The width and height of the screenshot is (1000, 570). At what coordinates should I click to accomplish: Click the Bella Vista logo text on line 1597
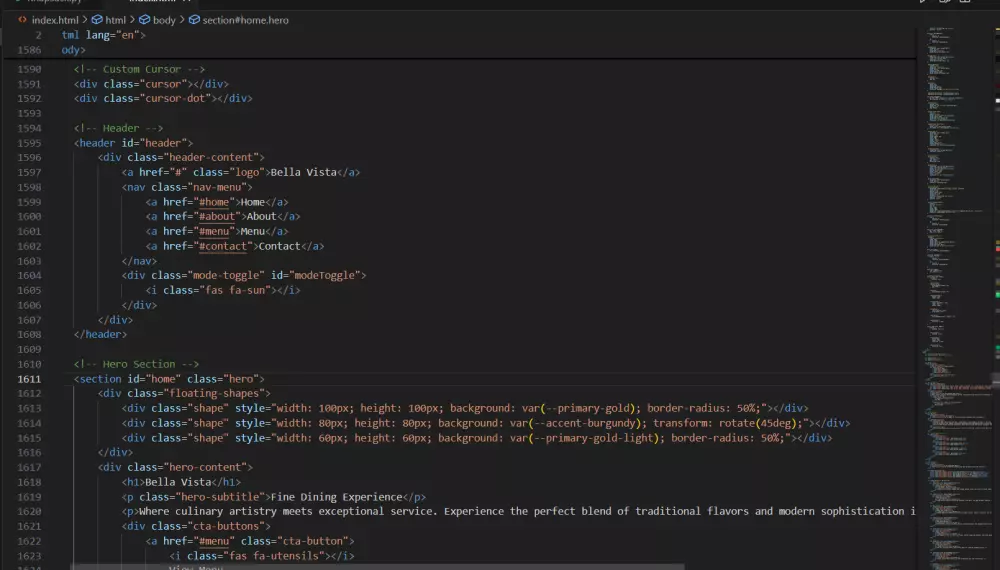pos(301,172)
